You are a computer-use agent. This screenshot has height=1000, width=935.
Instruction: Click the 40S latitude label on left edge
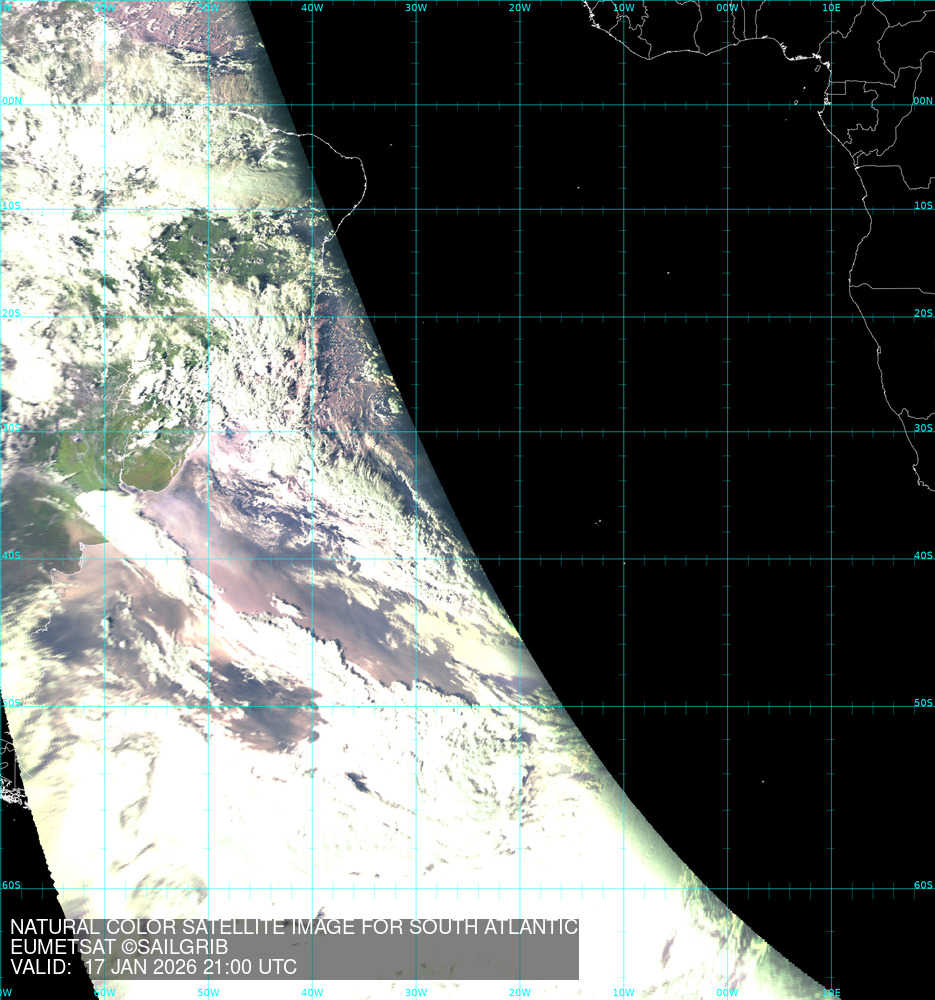tap(11, 556)
